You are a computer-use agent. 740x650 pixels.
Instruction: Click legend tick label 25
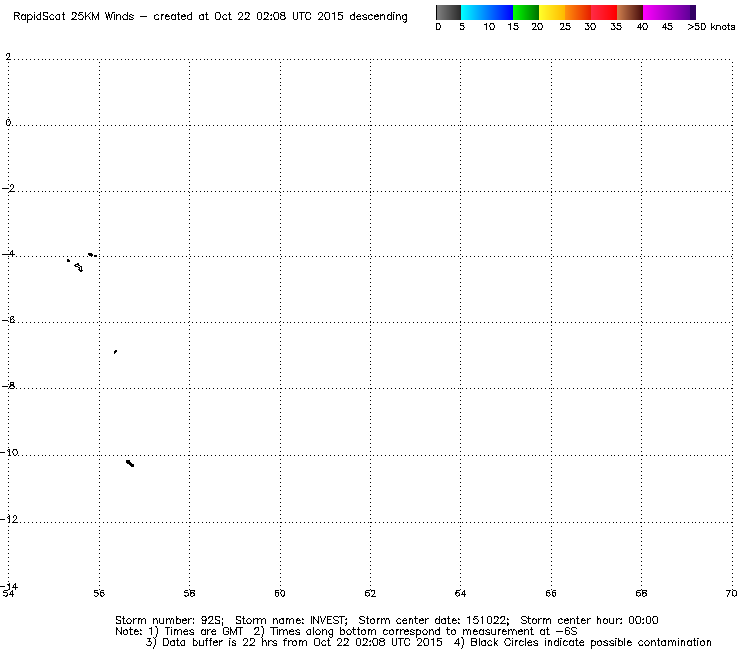pyautogui.click(x=565, y=27)
